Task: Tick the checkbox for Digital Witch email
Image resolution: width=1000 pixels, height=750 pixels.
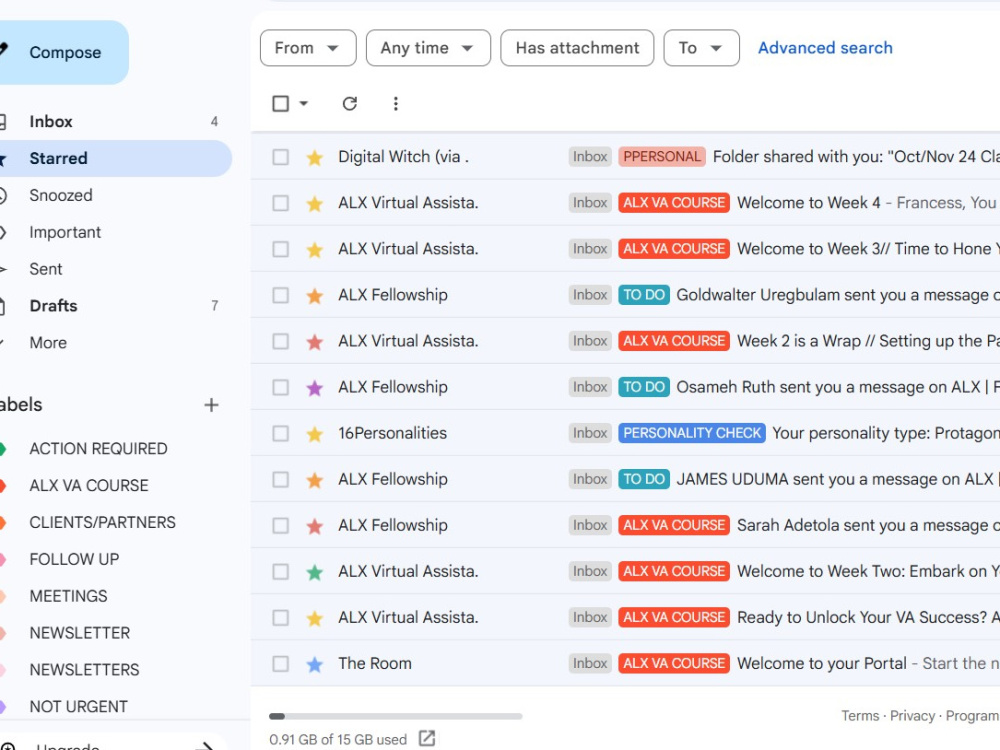Action: click(x=281, y=157)
